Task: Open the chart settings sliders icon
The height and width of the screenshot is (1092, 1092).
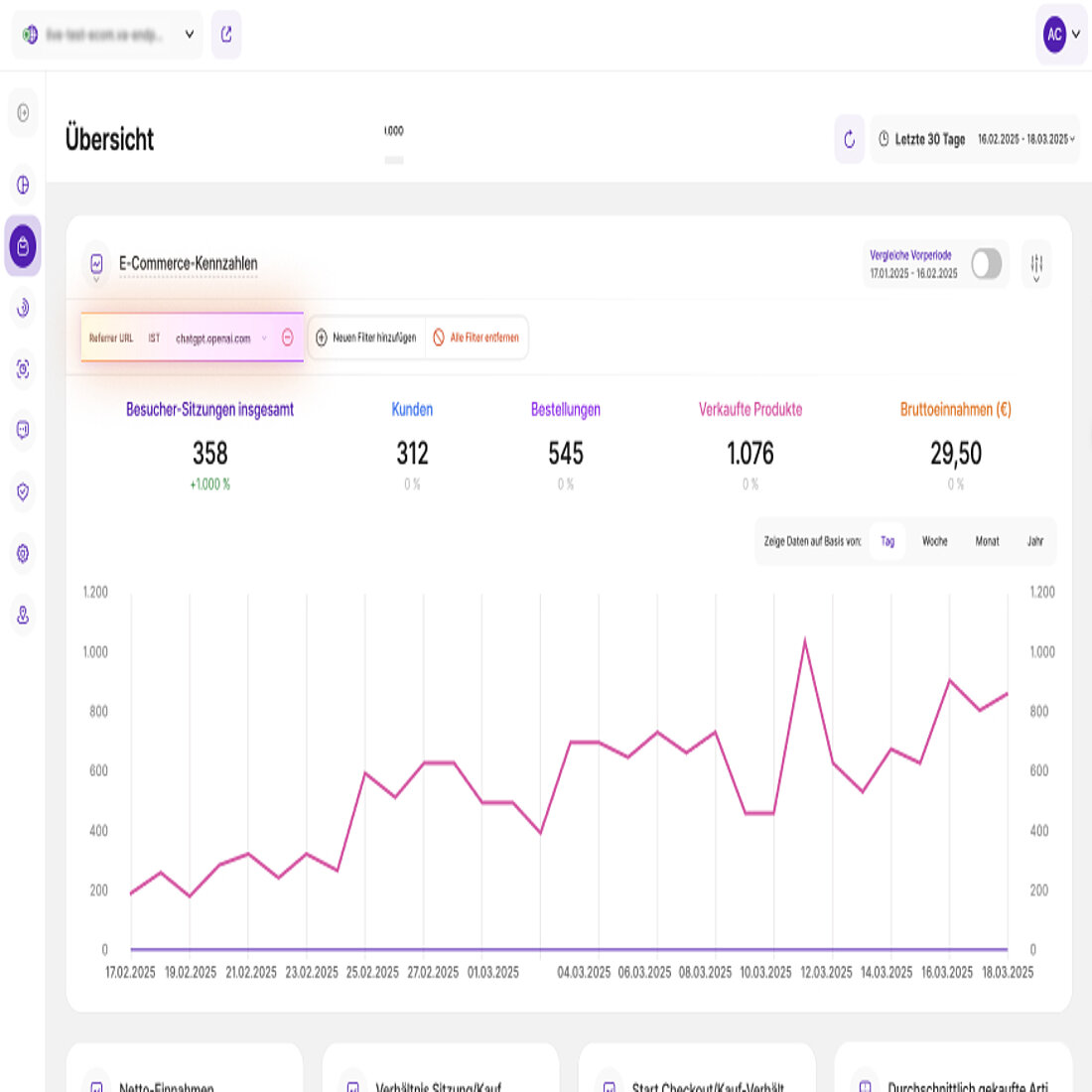Action: coord(1036,264)
